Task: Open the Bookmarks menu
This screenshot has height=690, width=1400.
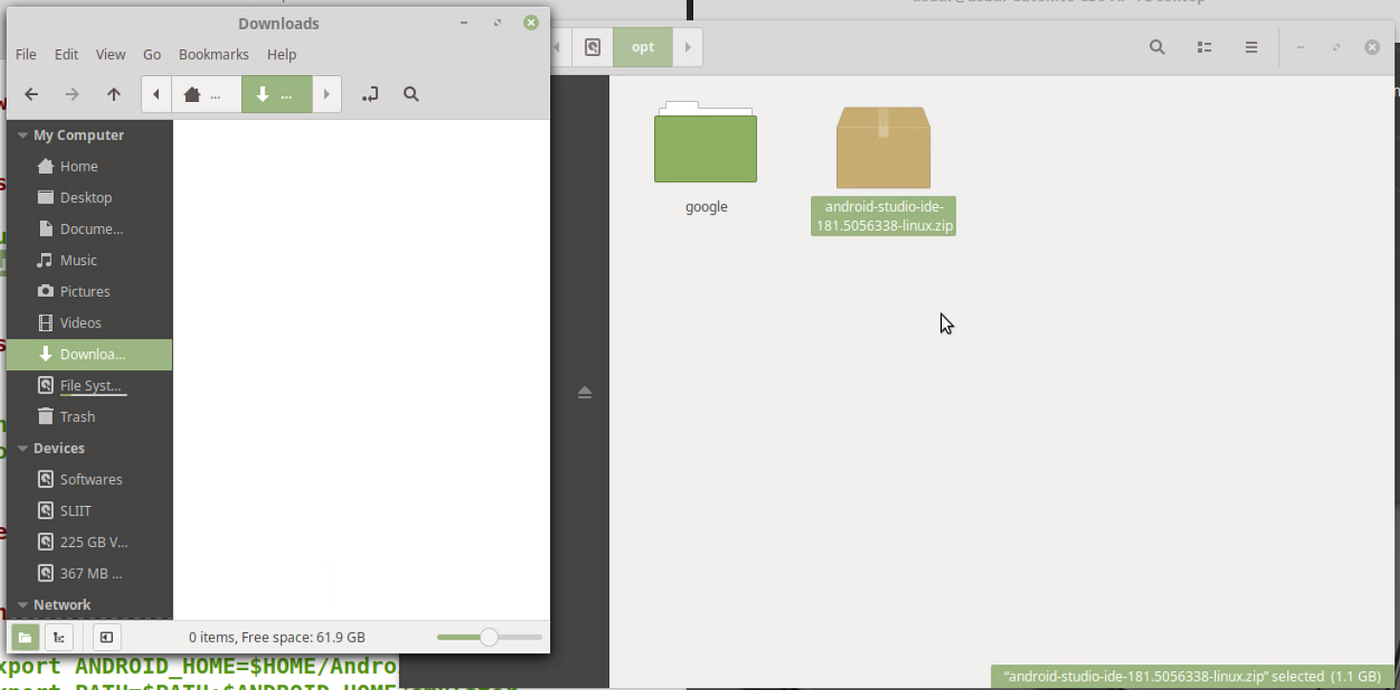Action: point(213,54)
